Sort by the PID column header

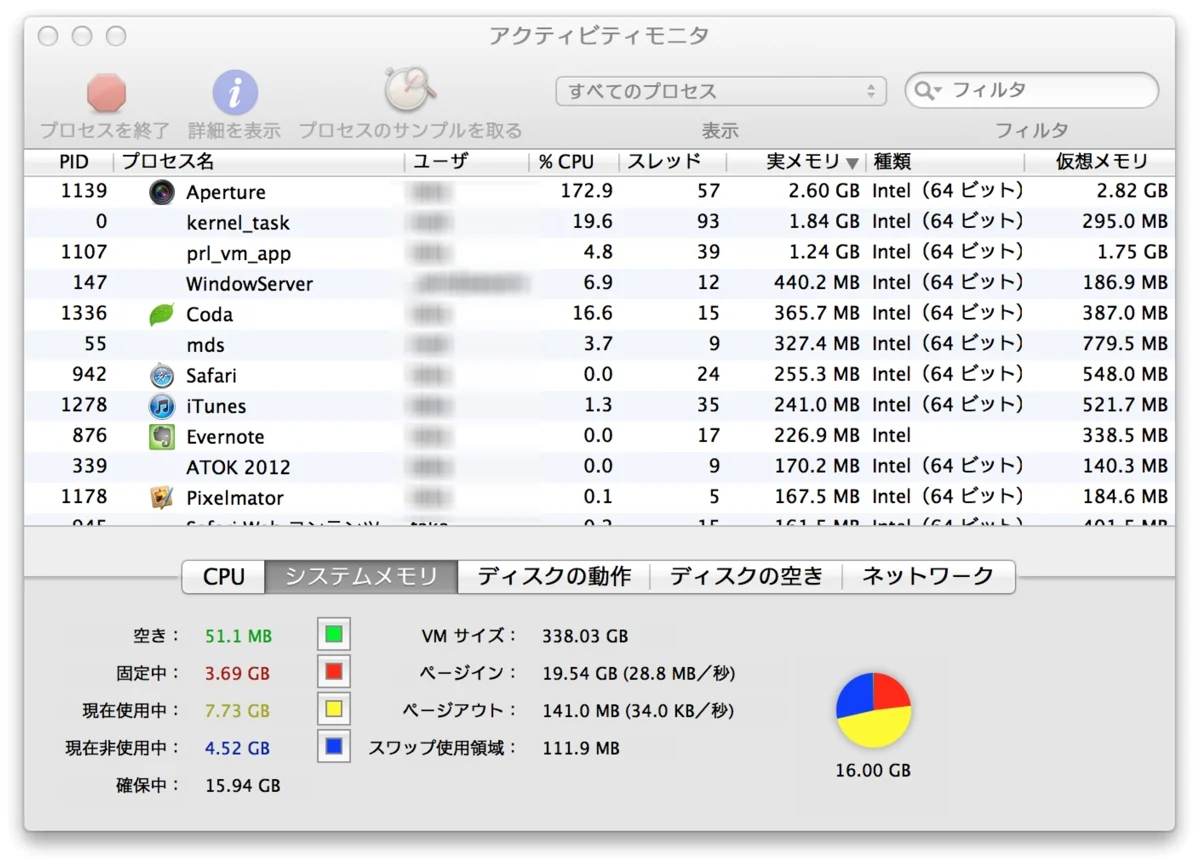(x=73, y=162)
